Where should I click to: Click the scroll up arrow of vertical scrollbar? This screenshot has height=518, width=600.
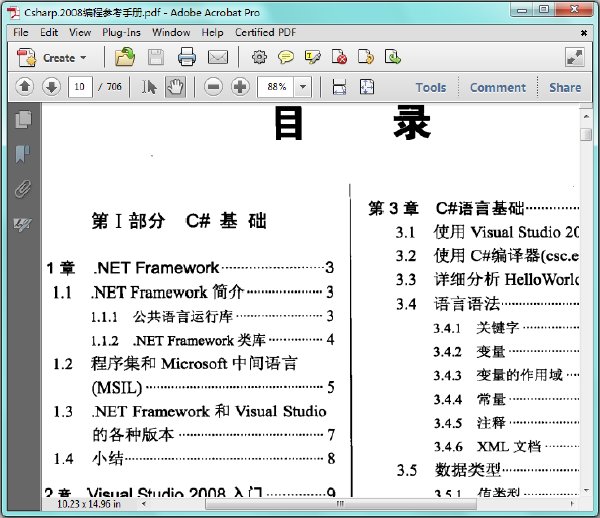coord(586,116)
